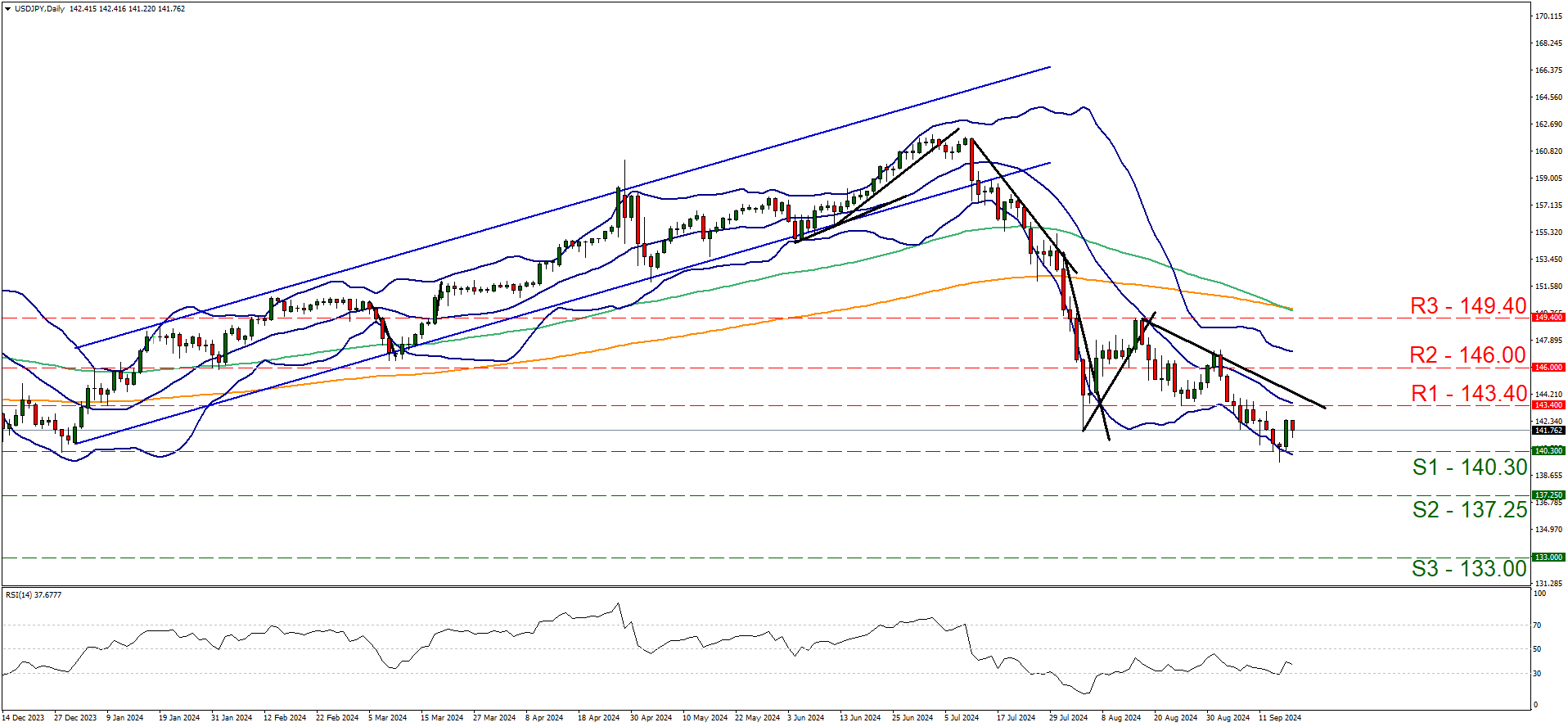The width and height of the screenshot is (1568, 727).
Task: Click the 134.970 price scale value
Action: coord(1549,530)
